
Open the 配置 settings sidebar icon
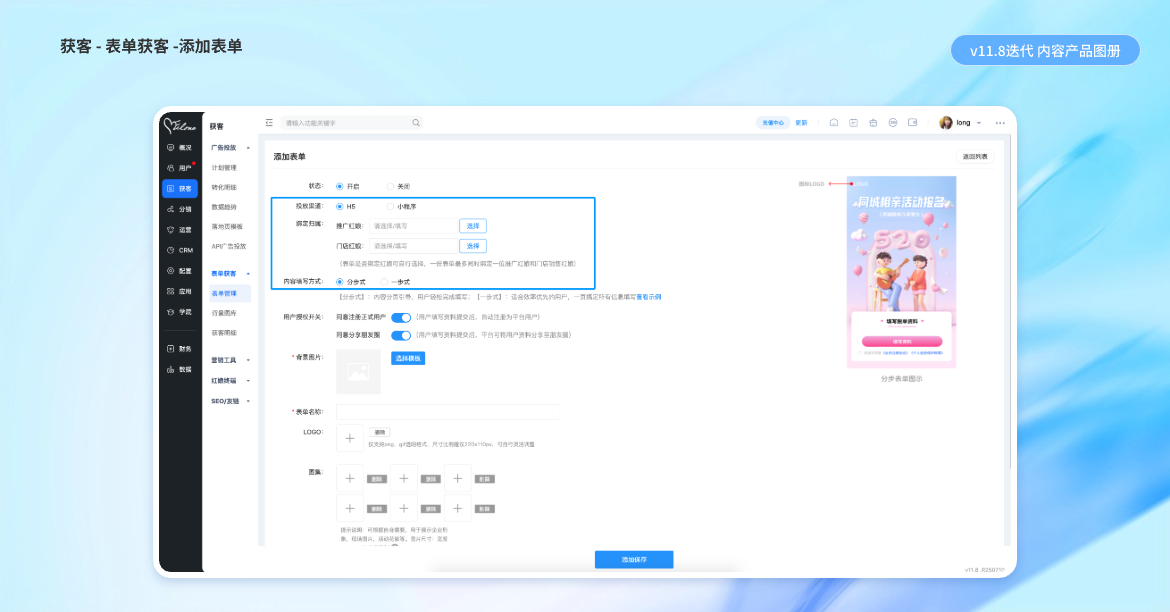(x=171, y=271)
